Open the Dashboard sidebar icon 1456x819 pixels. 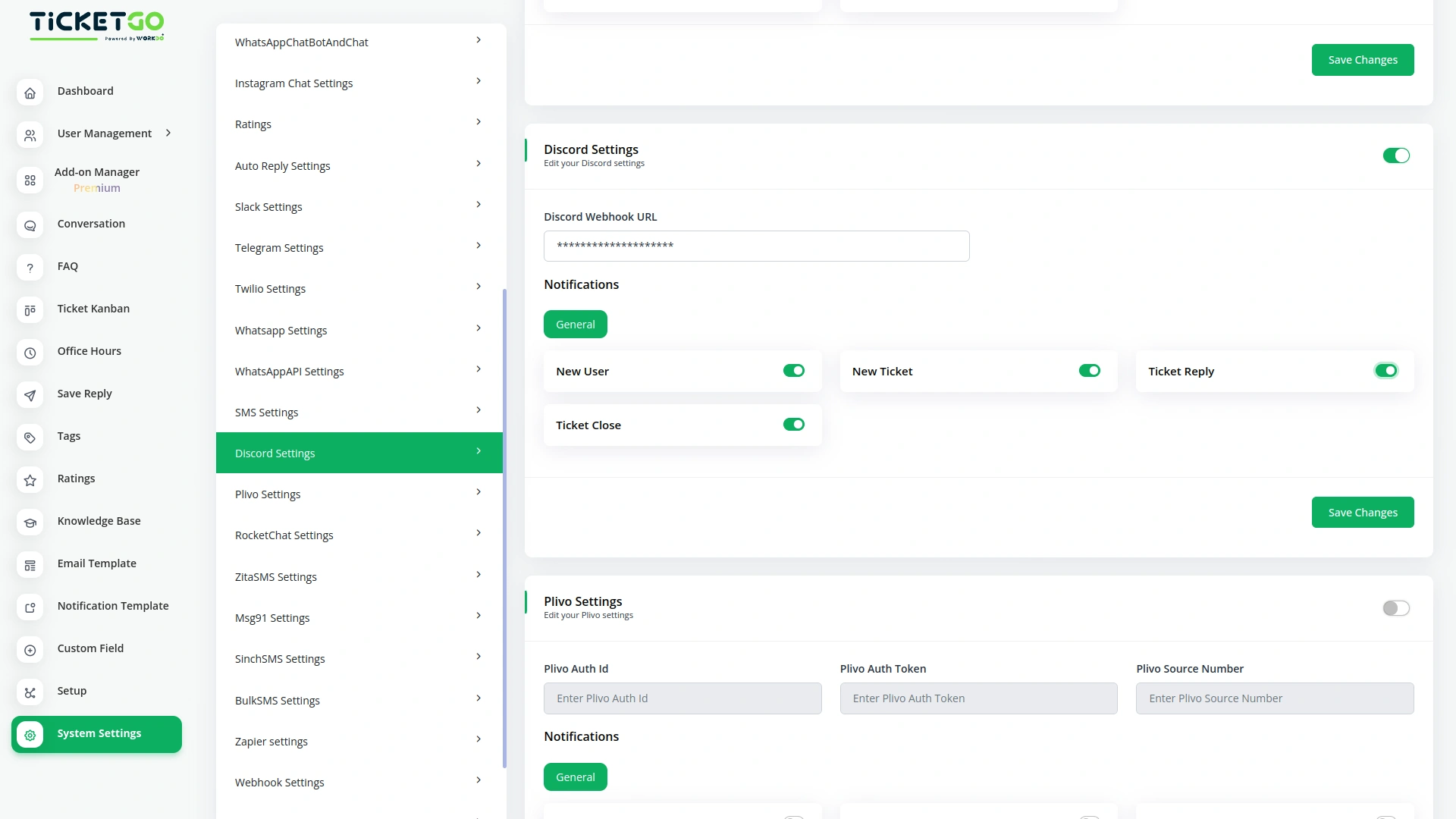coord(30,93)
